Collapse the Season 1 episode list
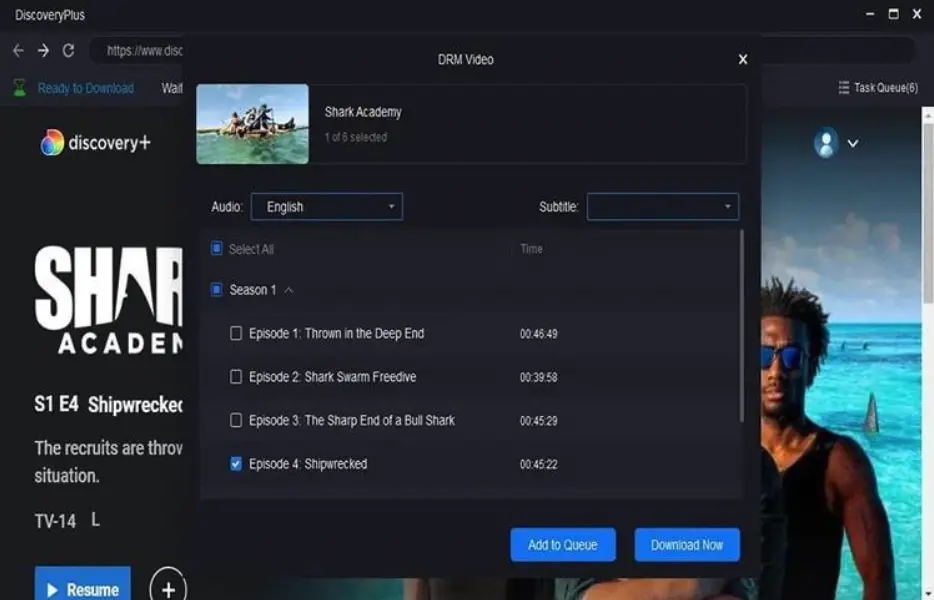The height and width of the screenshot is (600, 934). pos(289,290)
